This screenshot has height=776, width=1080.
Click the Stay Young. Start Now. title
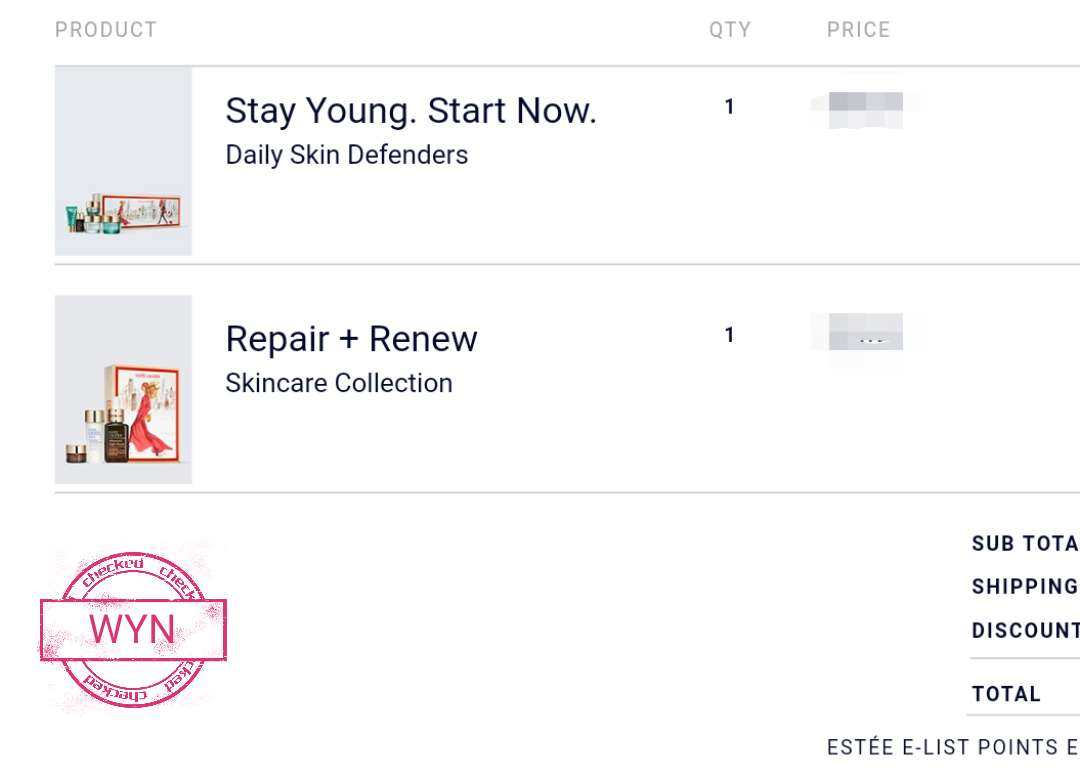point(411,111)
